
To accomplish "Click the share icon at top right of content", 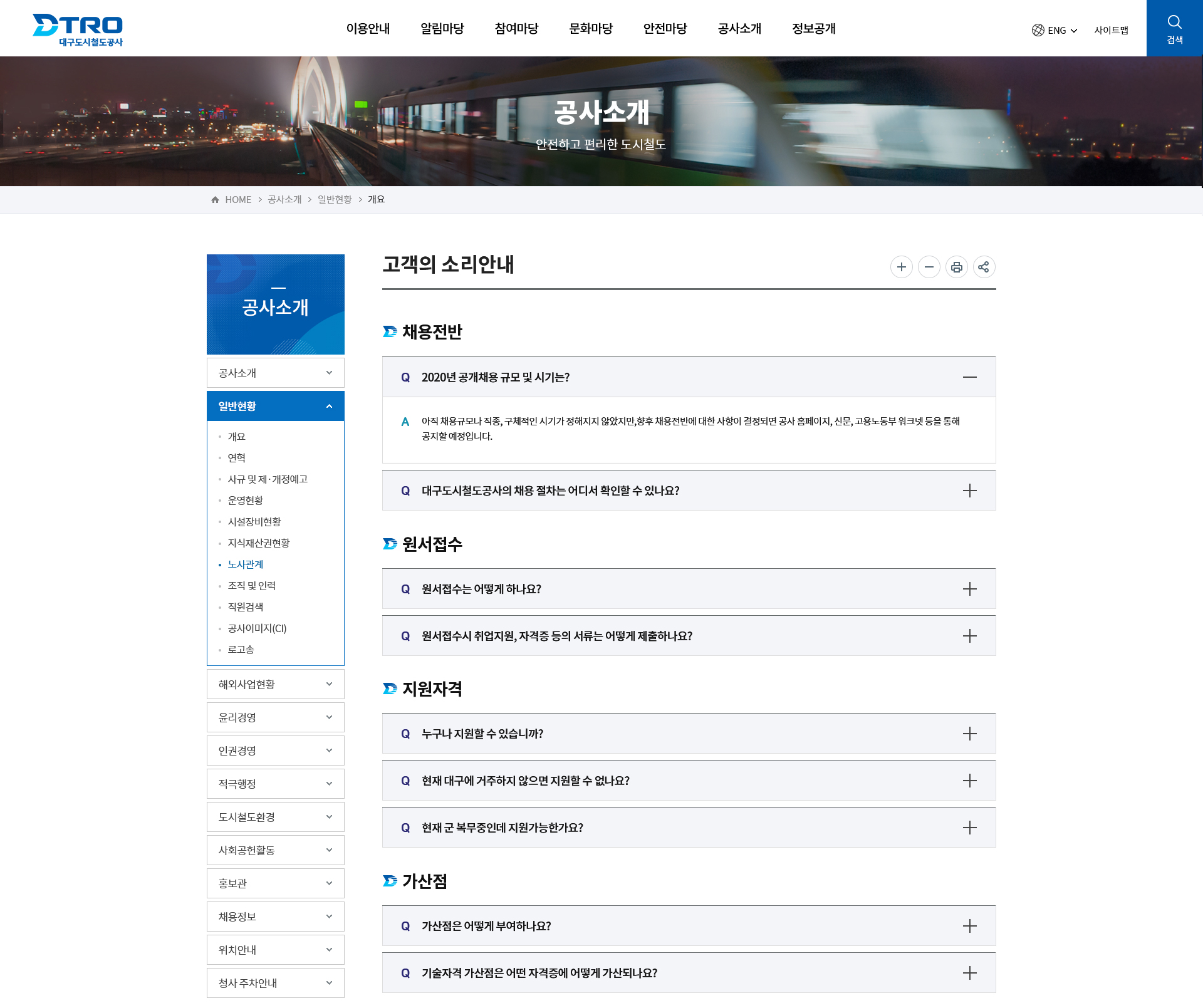I will [x=984, y=266].
